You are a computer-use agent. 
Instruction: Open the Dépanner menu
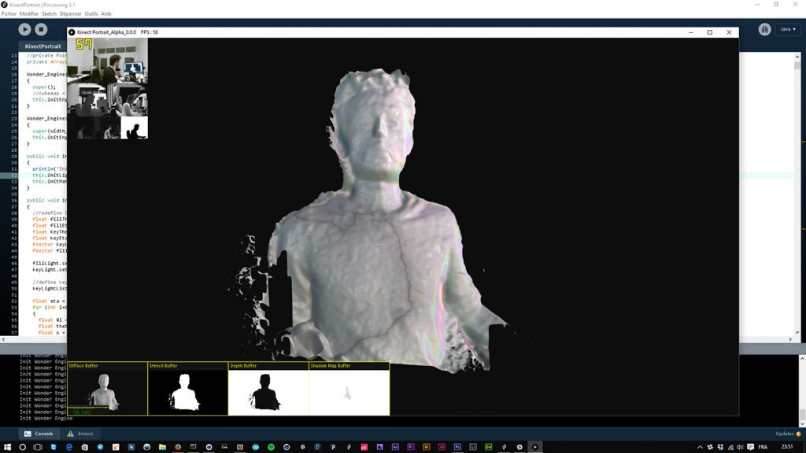point(70,14)
